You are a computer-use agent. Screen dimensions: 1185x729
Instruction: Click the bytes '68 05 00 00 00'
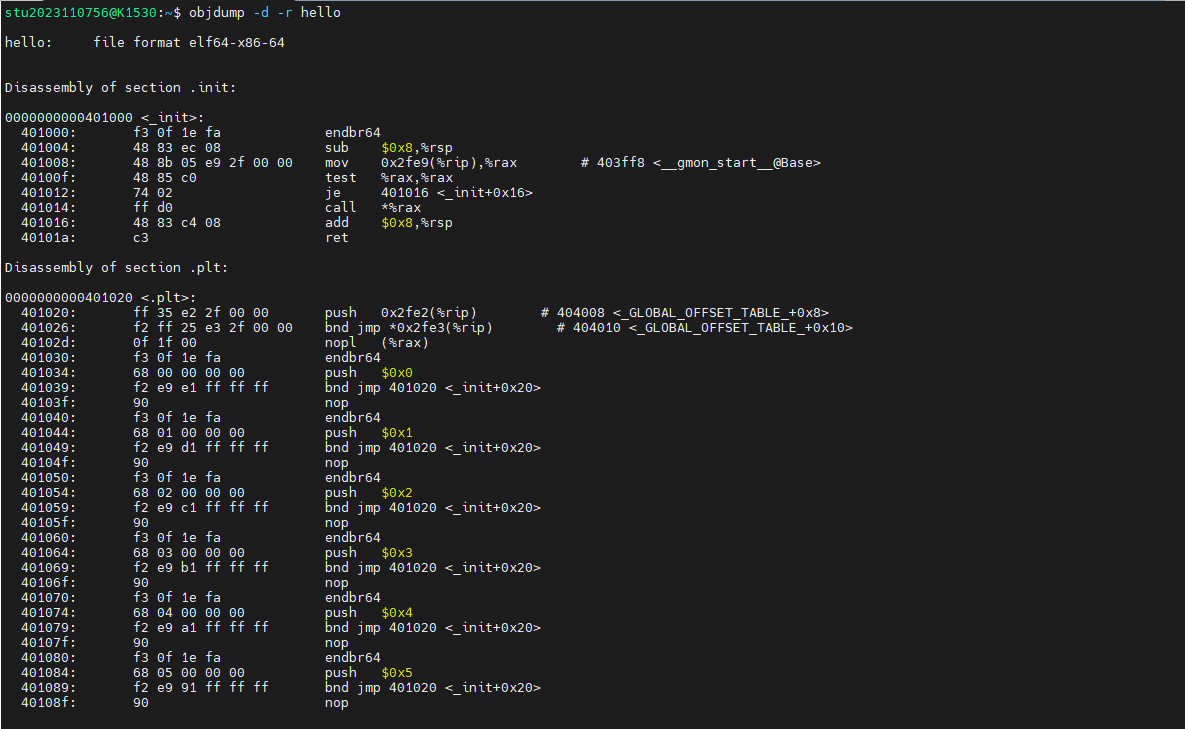coord(189,673)
